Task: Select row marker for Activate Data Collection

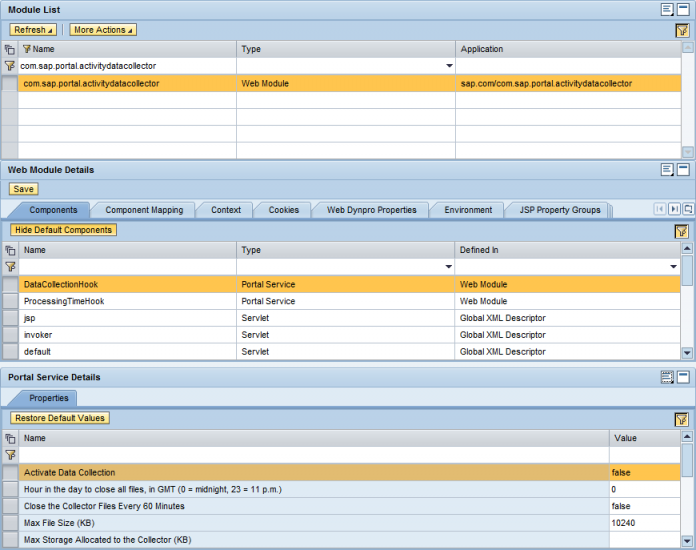Action: [10, 472]
